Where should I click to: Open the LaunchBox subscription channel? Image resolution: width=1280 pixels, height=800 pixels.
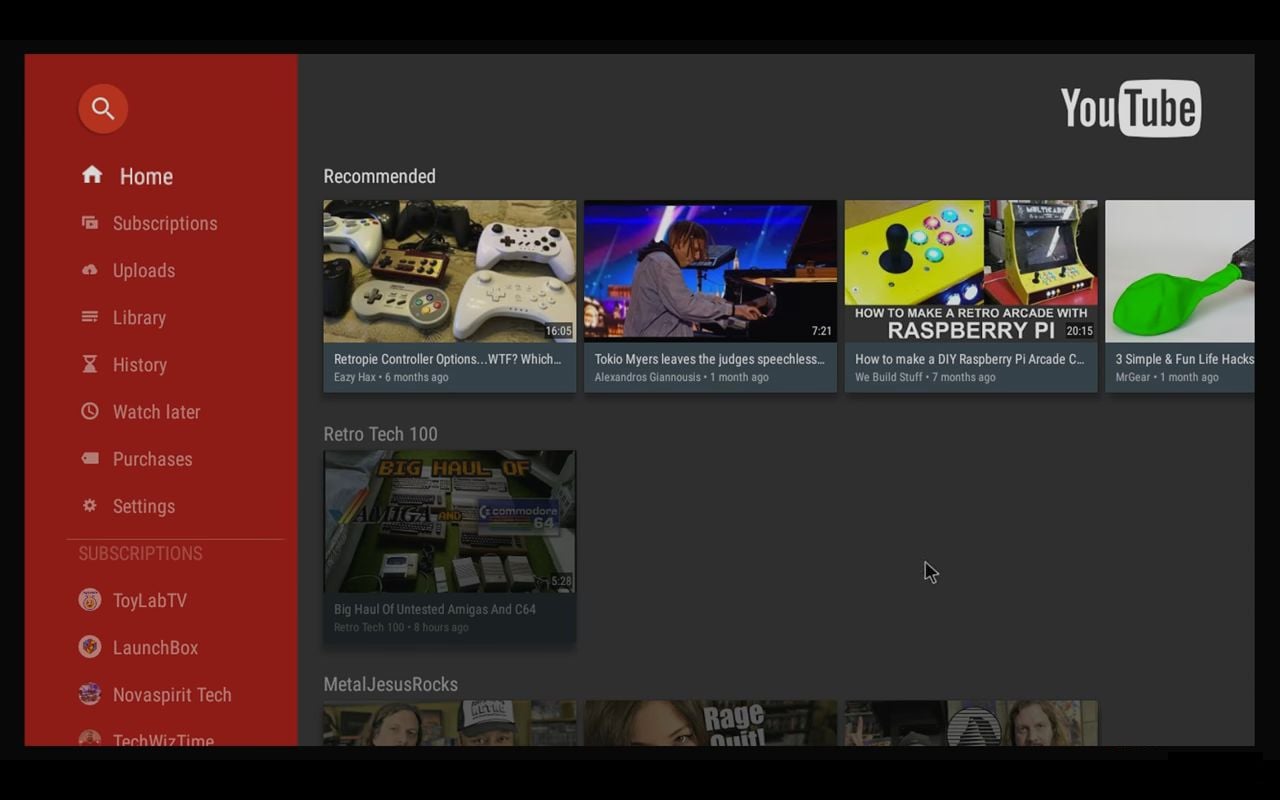(x=154, y=648)
